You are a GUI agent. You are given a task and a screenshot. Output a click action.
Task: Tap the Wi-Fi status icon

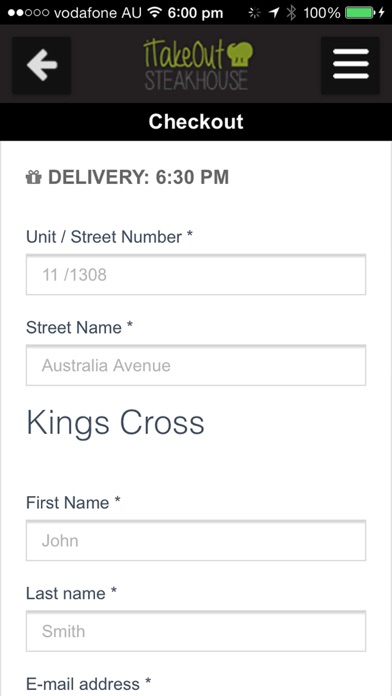154,12
